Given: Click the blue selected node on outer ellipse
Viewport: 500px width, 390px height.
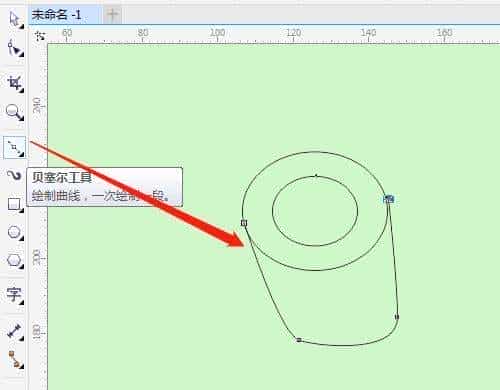Looking at the screenshot, I should (x=389, y=199).
